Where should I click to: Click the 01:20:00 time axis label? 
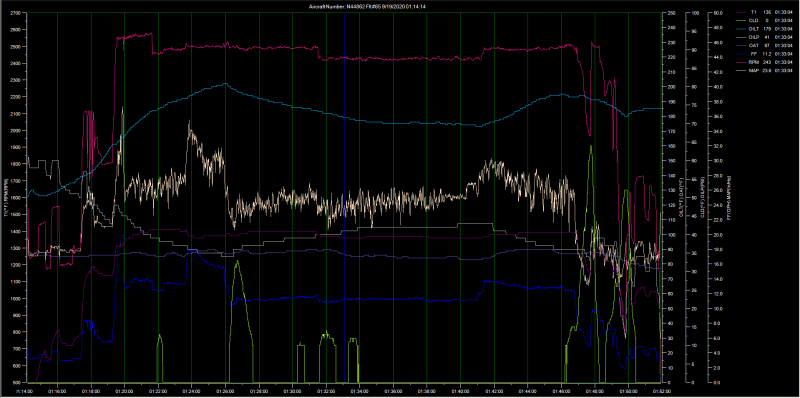(x=124, y=390)
